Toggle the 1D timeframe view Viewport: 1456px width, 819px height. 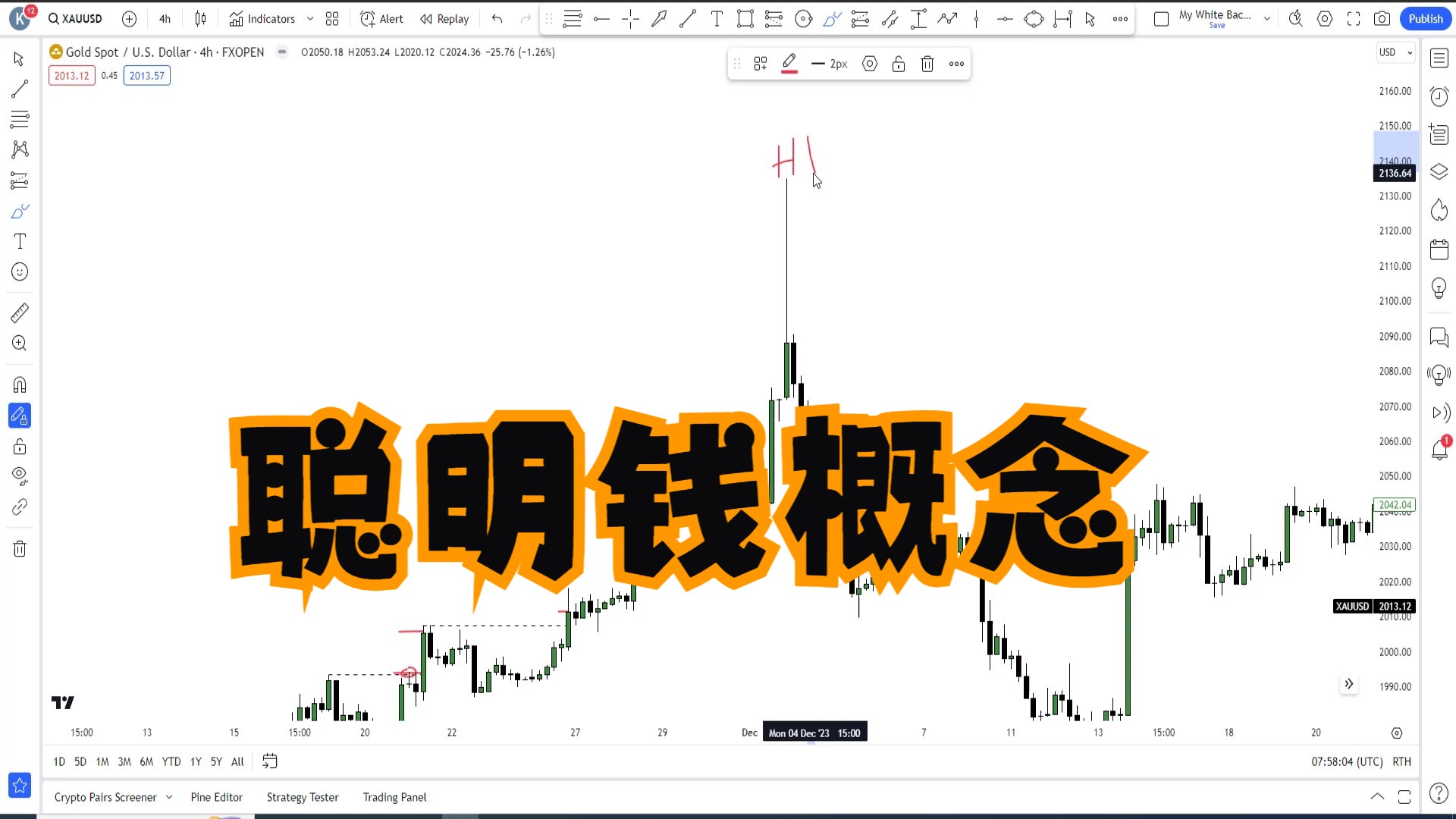[x=59, y=761]
